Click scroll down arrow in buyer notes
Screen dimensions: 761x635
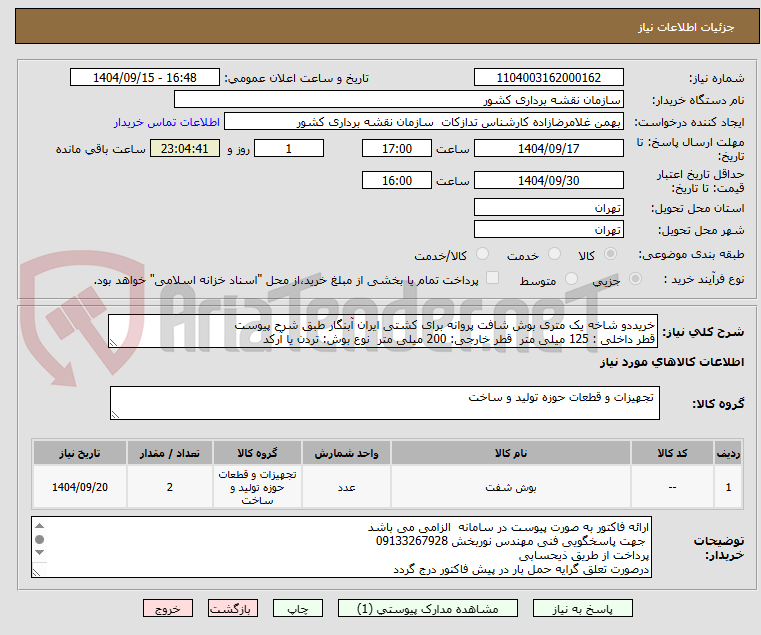tap(40, 552)
